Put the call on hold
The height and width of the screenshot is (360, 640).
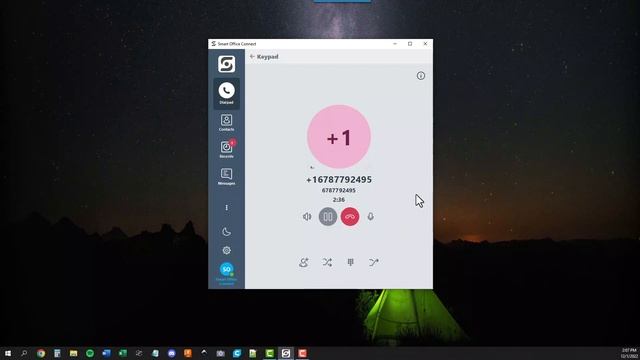coord(328,217)
